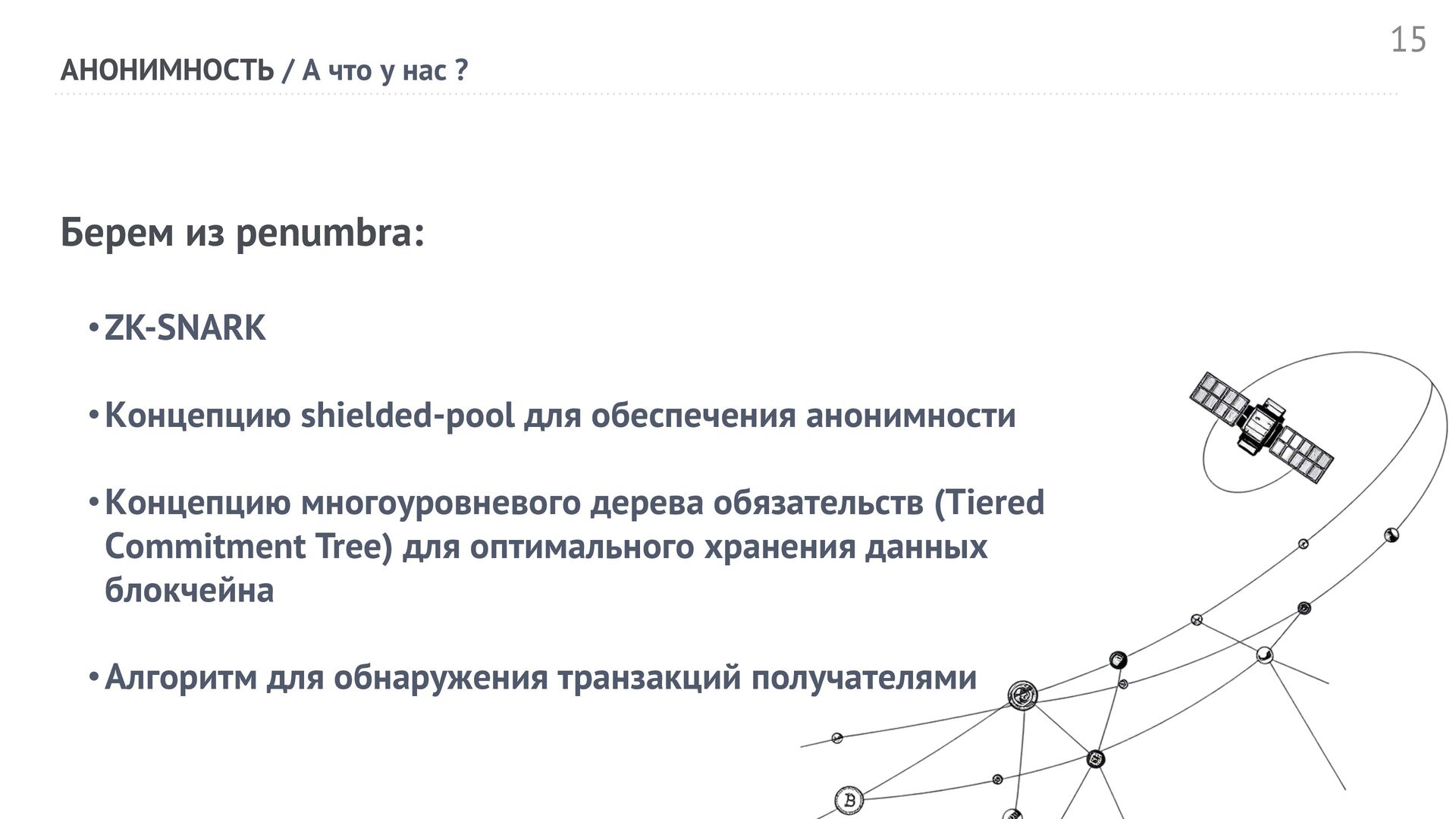Click the dark square node below the coin
The image size is (1456, 819).
click(x=1095, y=758)
